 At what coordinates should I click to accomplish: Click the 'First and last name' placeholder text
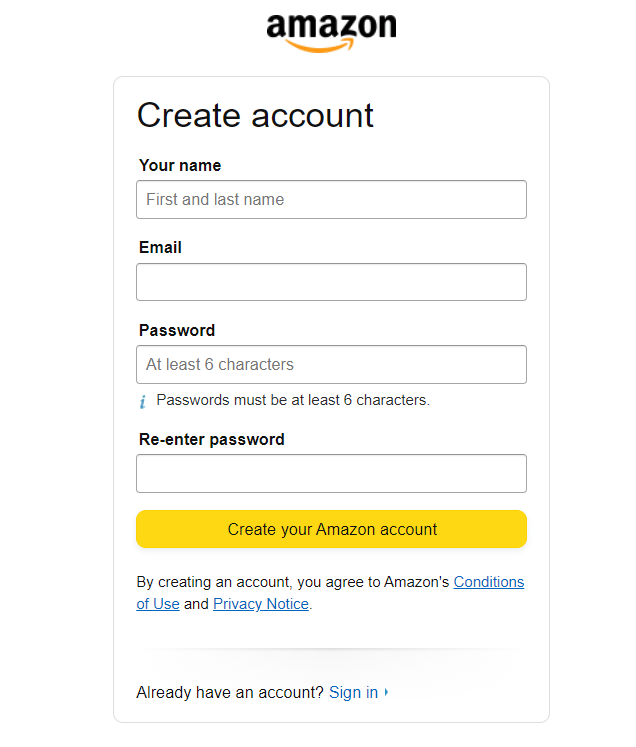point(215,200)
